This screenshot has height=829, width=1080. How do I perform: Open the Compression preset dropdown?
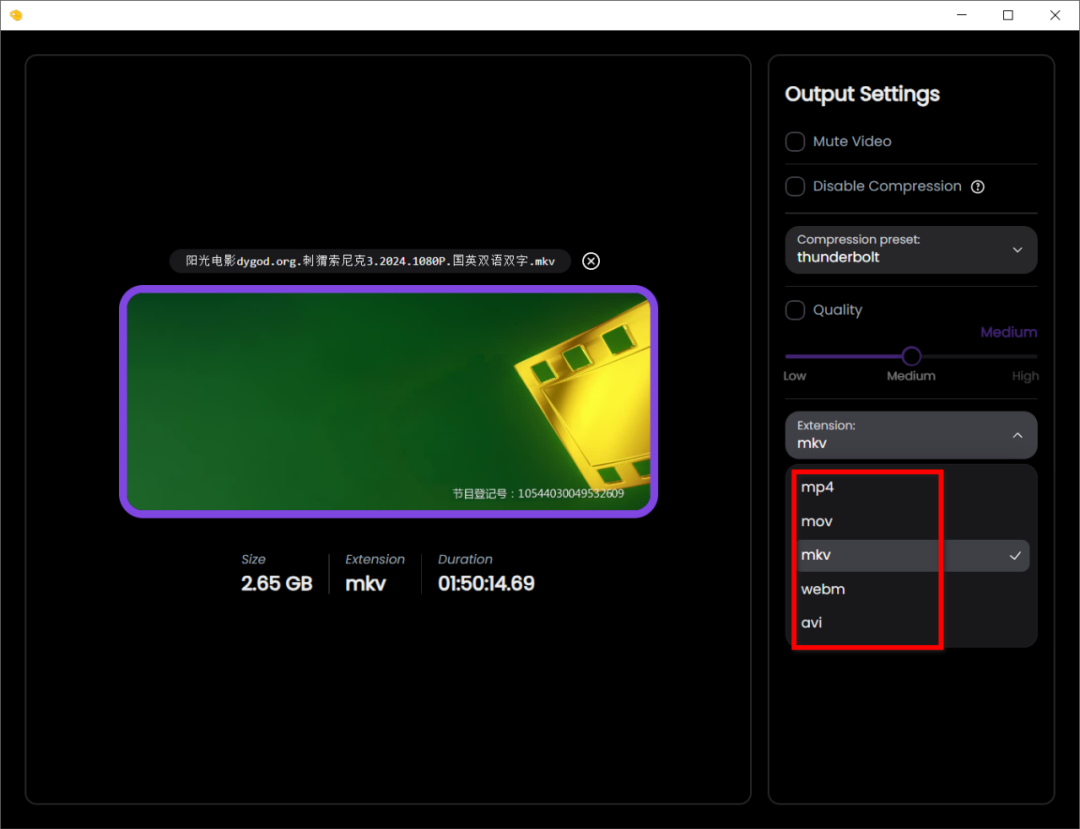coord(910,249)
